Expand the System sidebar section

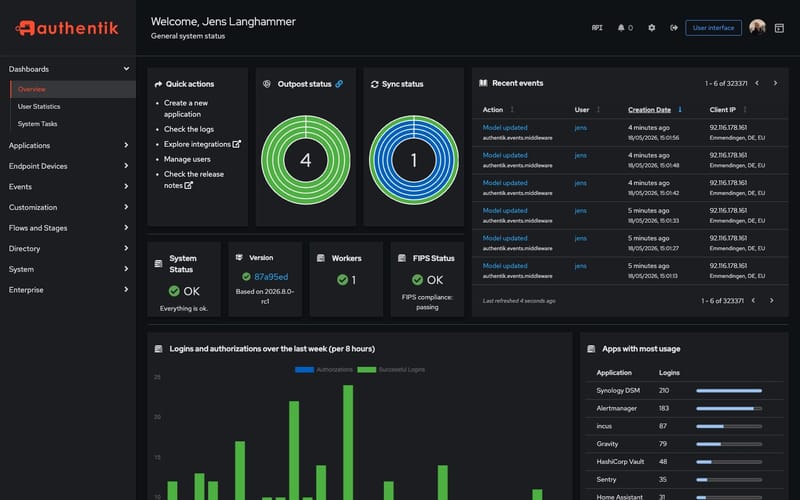click(68, 269)
